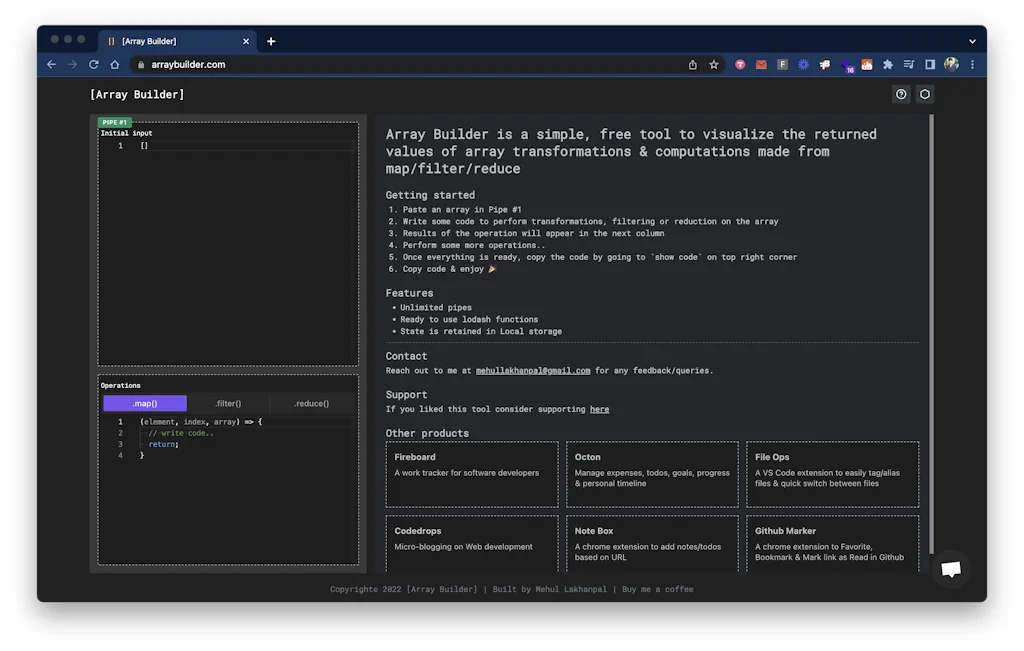
Task: Go back with the browser back arrow
Action: point(52,65)
